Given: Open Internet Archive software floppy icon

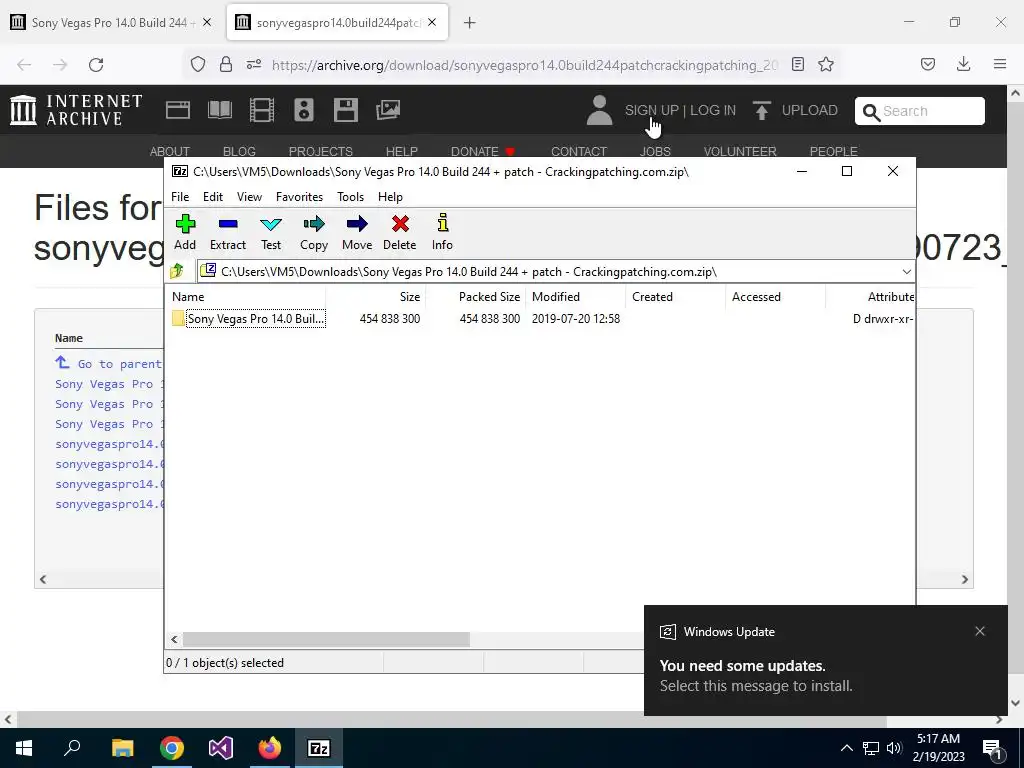Looking at the screenshot, I should click(x=345, y=110).
